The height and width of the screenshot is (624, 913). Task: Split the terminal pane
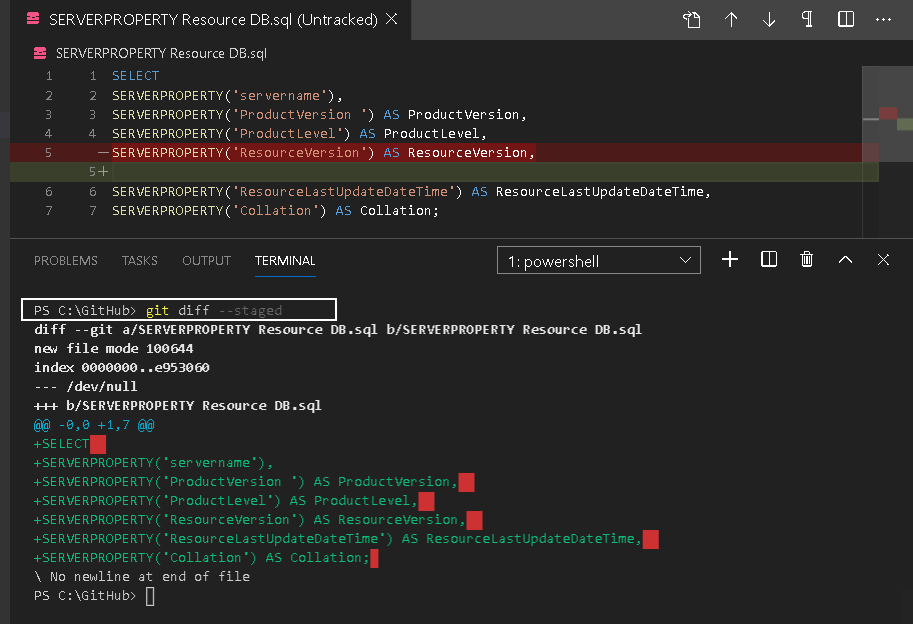(768, 259)
